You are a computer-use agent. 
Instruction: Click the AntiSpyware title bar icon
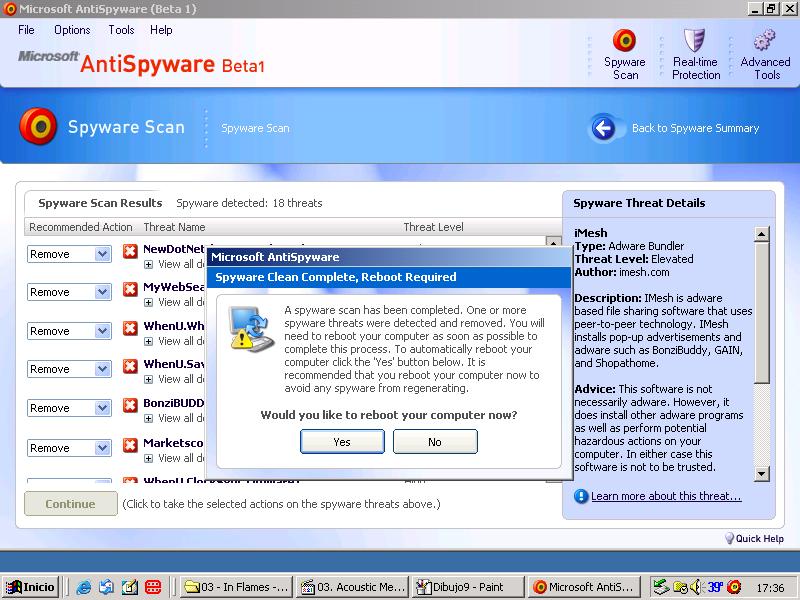coord(9,9)
